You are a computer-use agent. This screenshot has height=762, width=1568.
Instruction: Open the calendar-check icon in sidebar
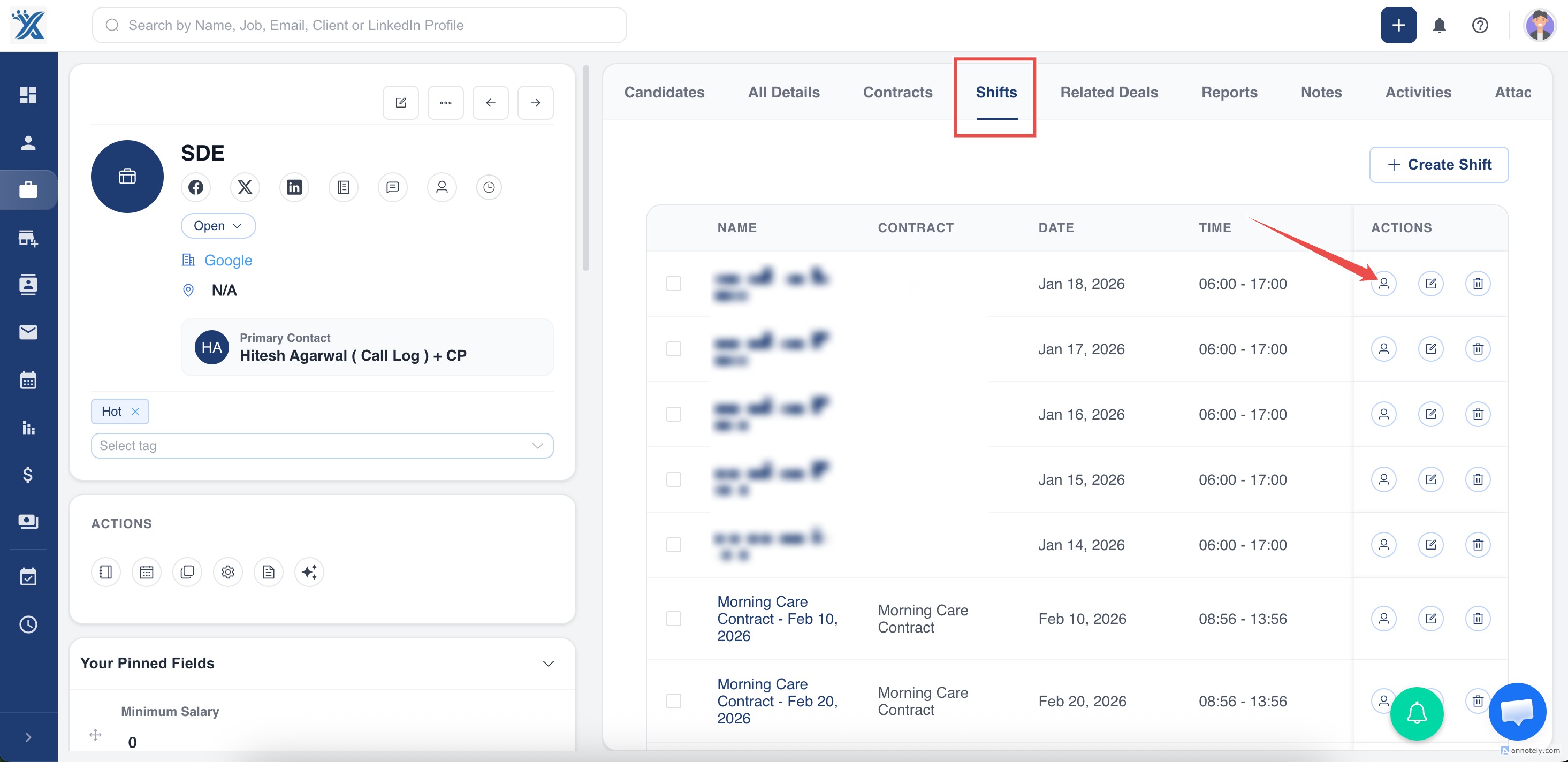28,576
